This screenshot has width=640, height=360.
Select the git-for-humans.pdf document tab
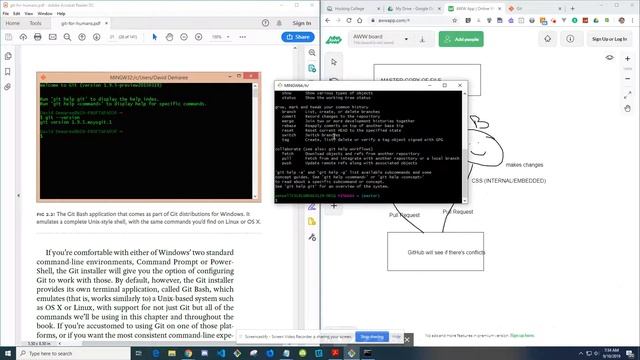point(81,23)
